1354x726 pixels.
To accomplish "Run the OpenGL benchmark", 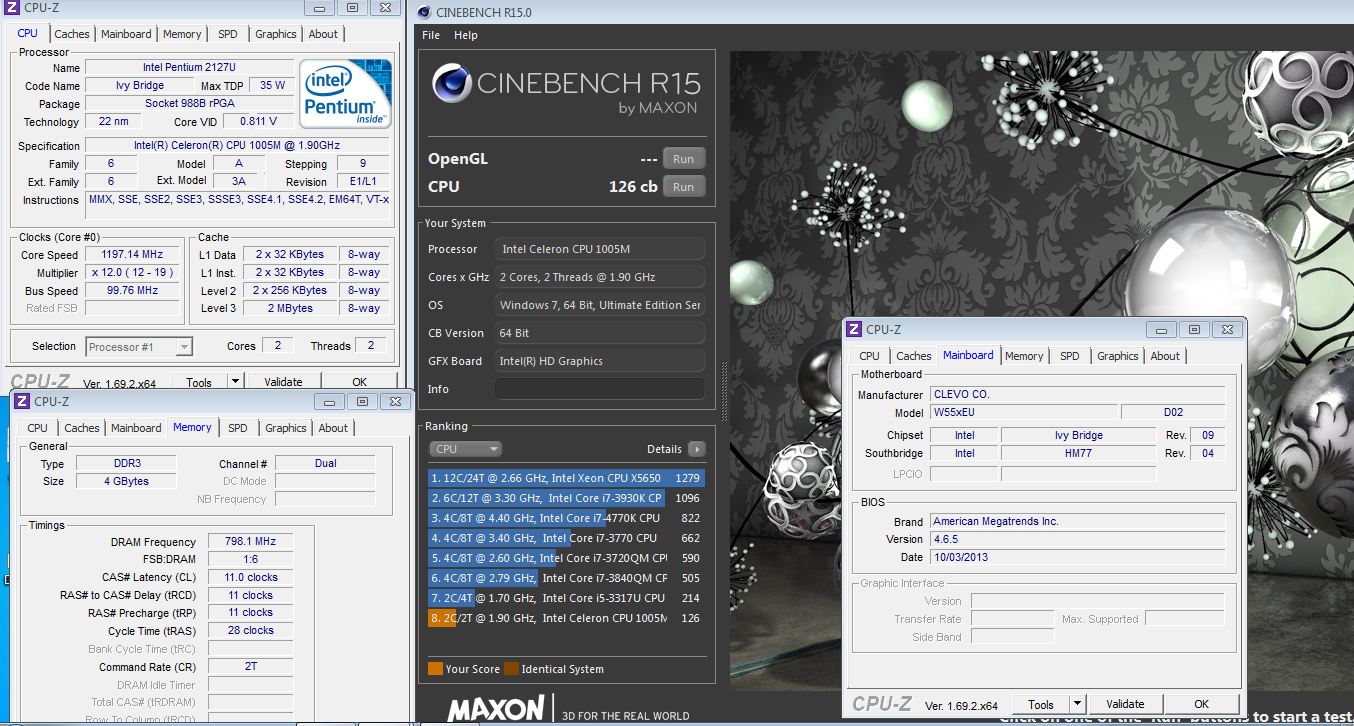I will coord(684,158).
